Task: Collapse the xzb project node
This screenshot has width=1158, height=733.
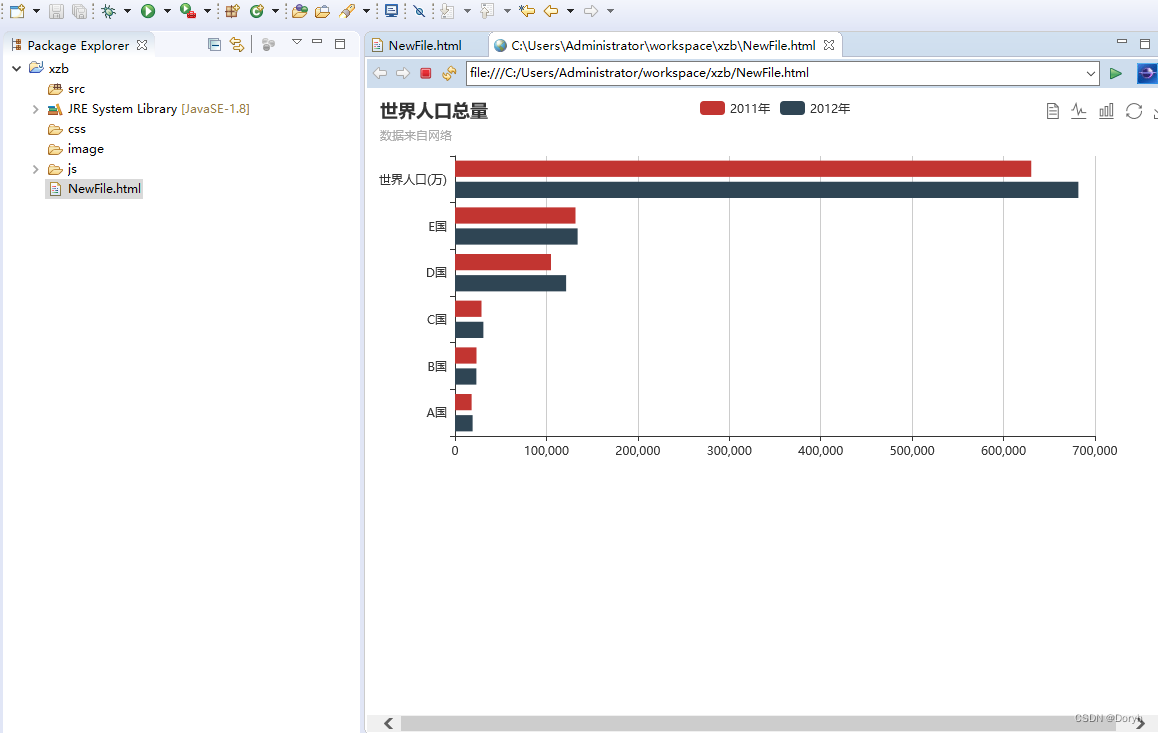Action: pyautogui.click(x=17, y=69)
